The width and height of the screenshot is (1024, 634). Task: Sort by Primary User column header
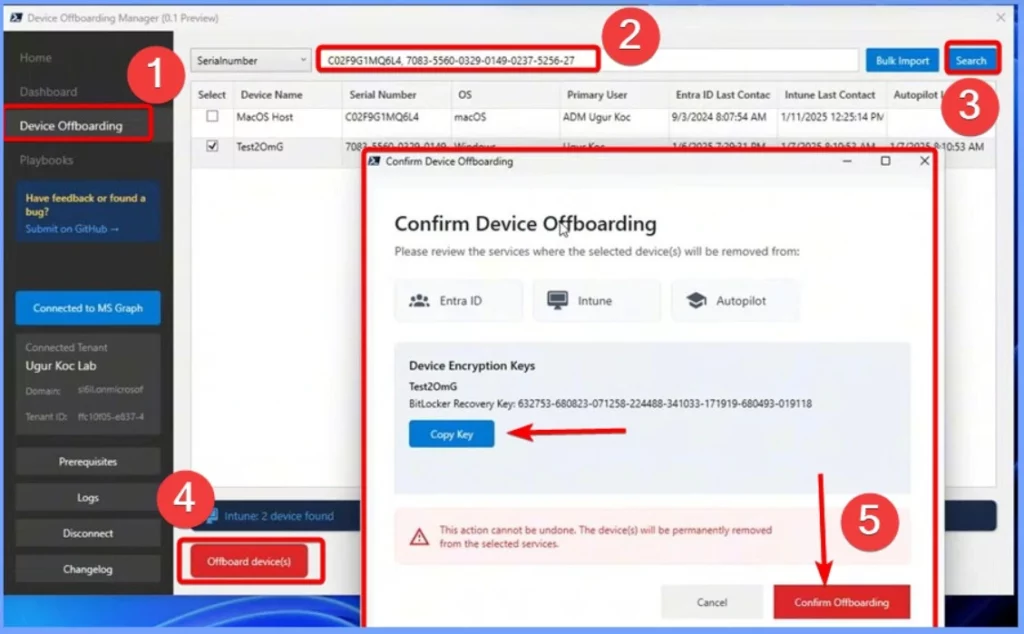(x=596, y=95)
